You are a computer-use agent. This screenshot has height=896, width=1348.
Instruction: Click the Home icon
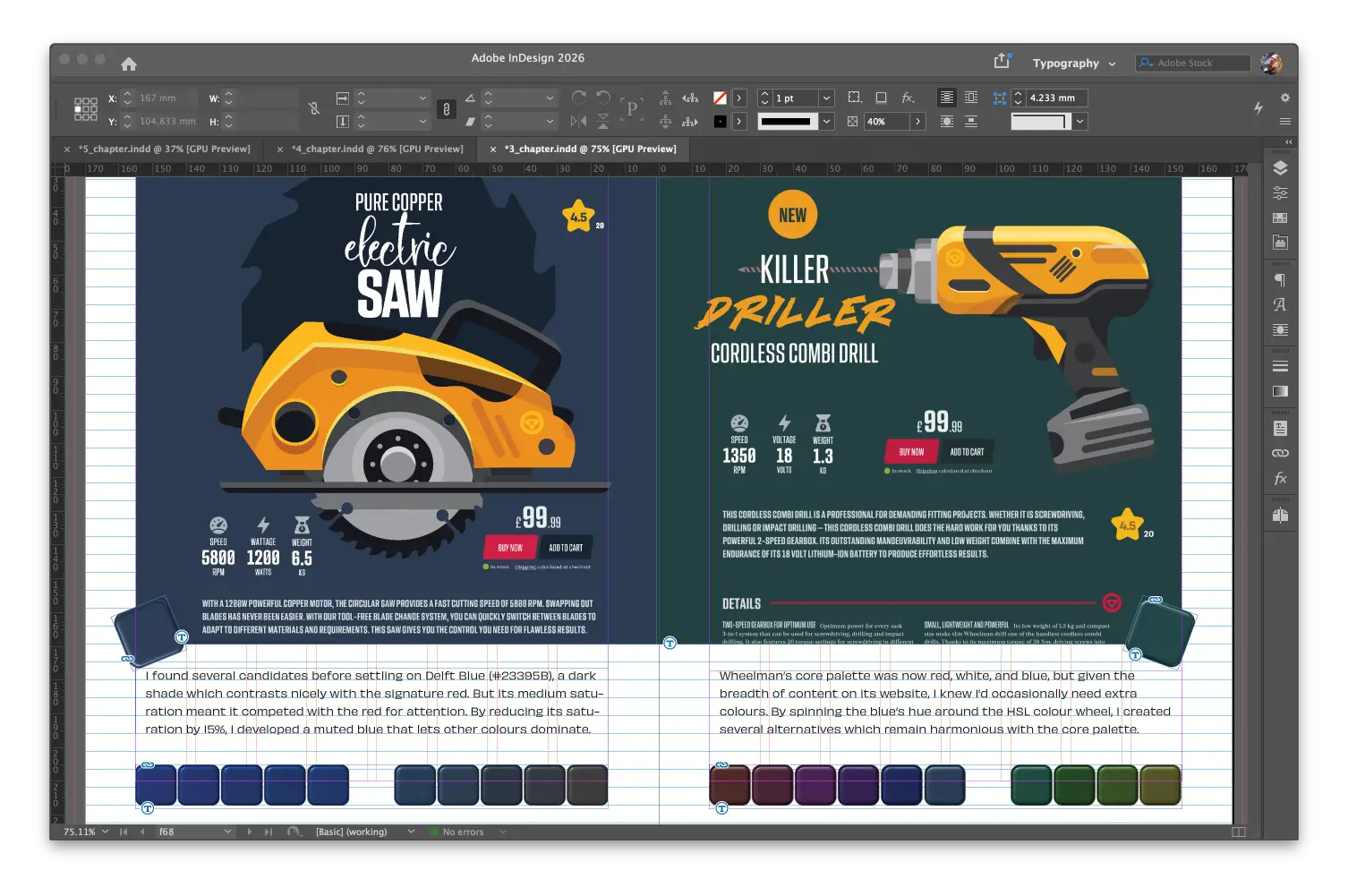pos(129,64)
